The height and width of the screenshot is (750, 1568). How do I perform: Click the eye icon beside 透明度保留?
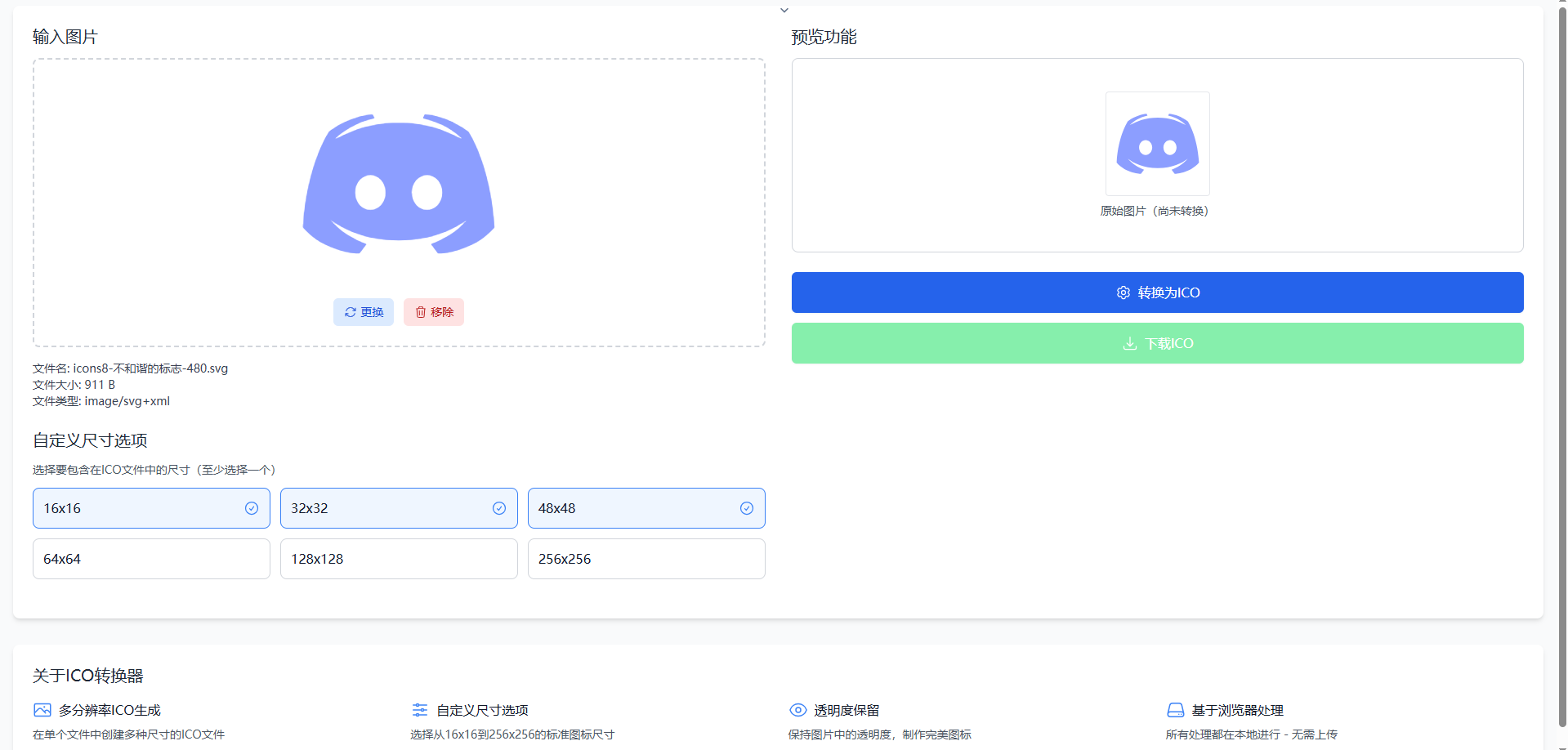(x=797, y=710)
